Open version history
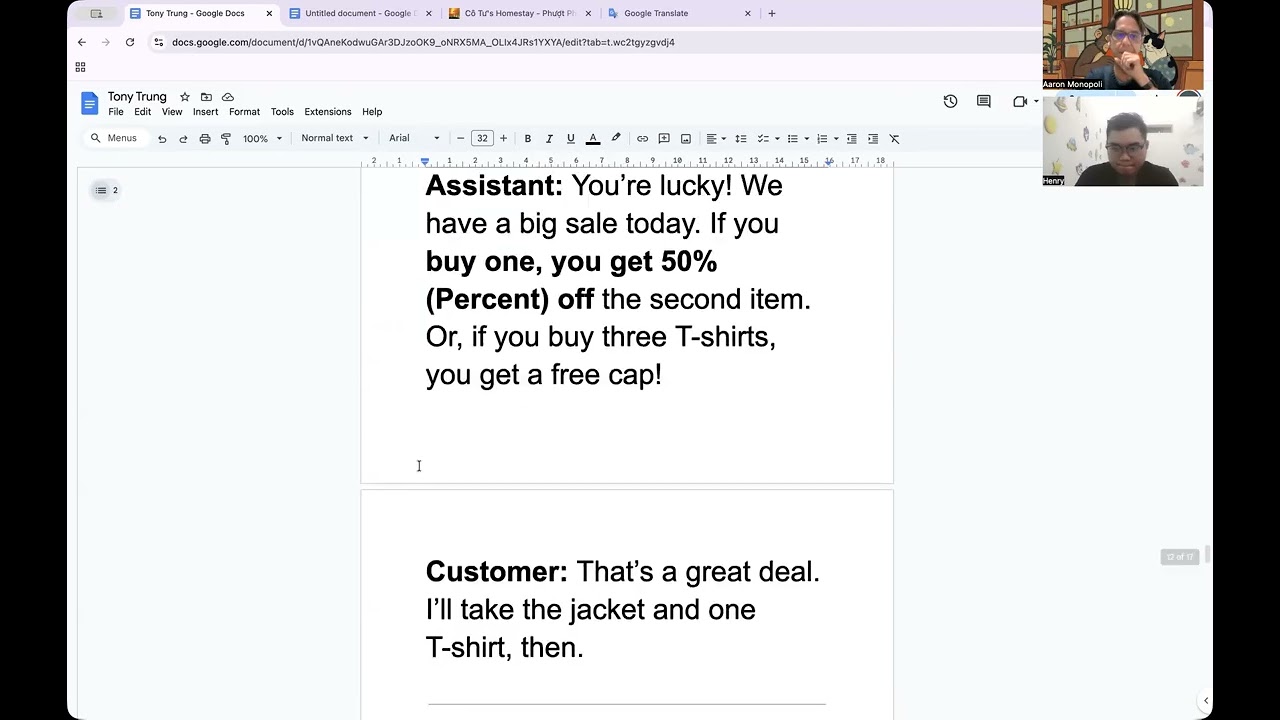The width and height of the screenshot is (1280, 720). pyautogui.click(x=950, y=101)
